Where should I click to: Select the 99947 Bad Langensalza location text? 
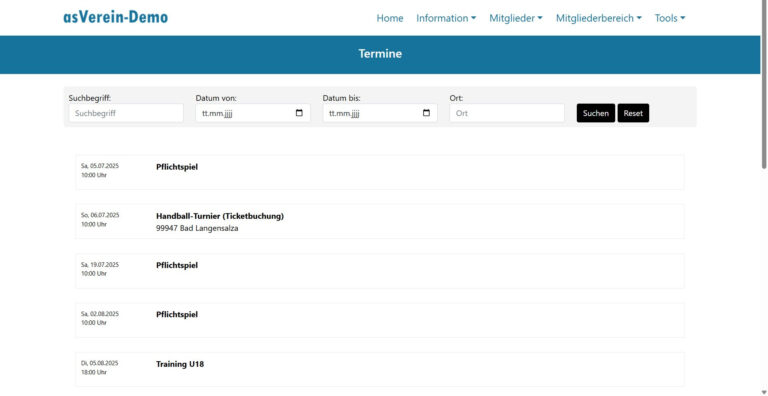pyautogui.click(x=197, y=228)
